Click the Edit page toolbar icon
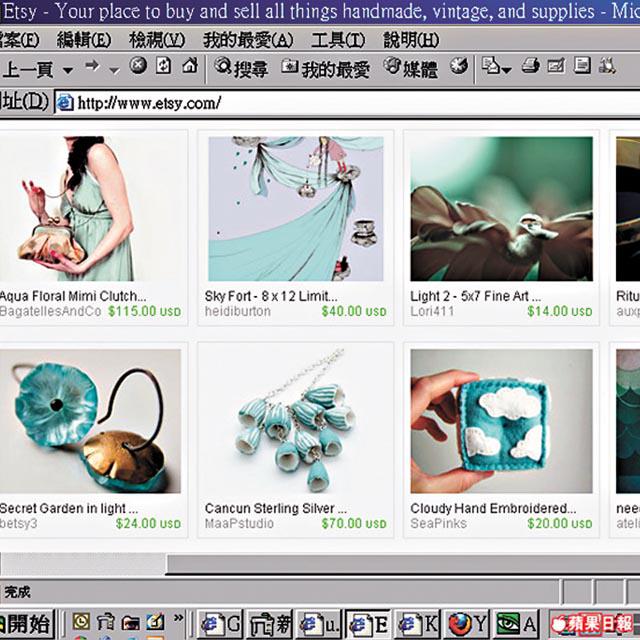The image size is (640, 640). [556, 65]
